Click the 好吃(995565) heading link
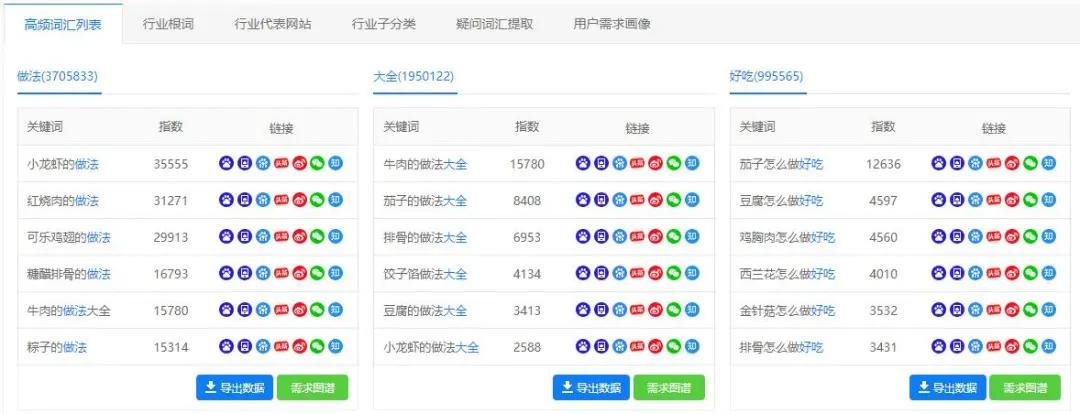Screen dimensions: 1080x414 coord(766,76)
